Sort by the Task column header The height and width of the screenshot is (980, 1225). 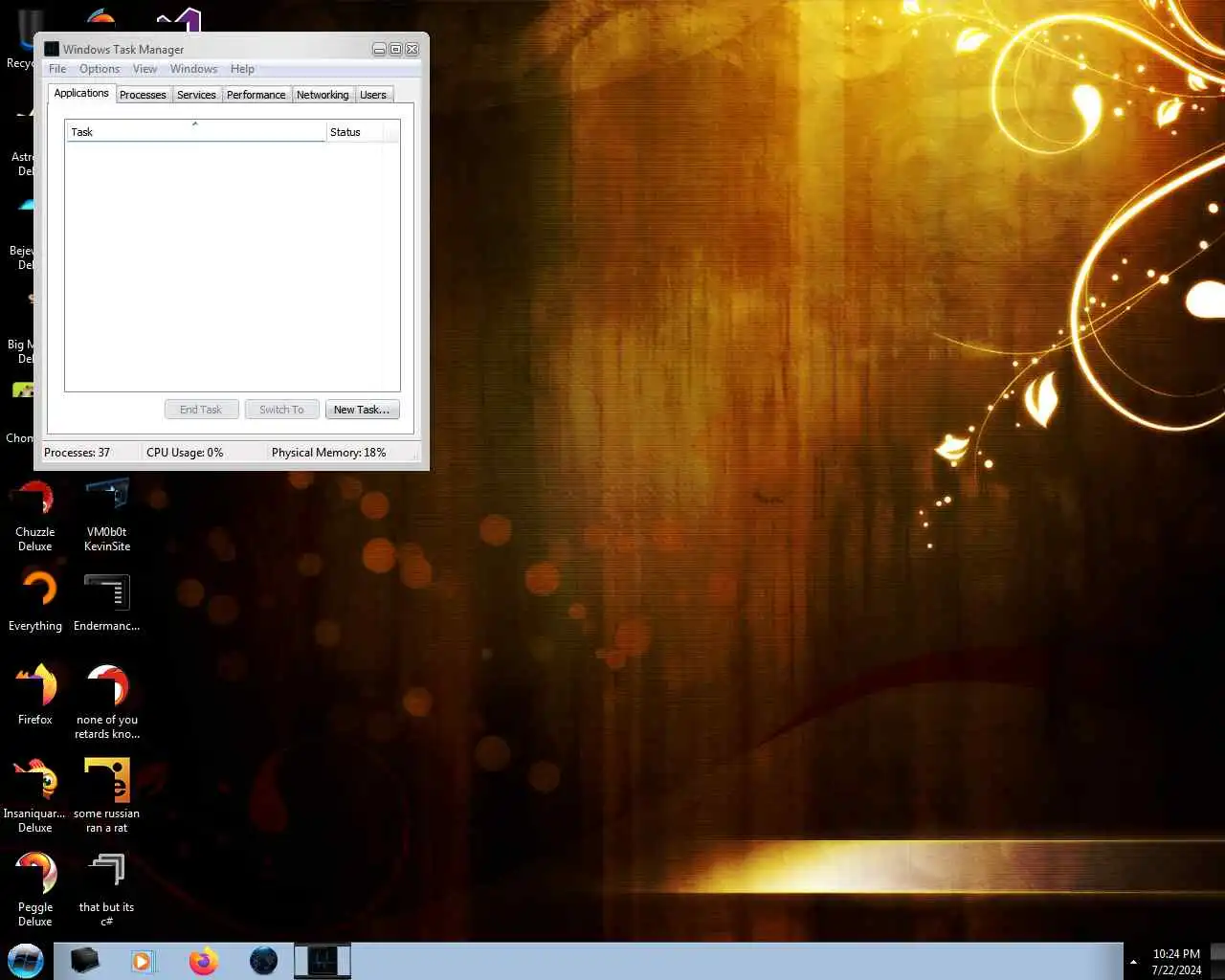click(x=195, y=132)
